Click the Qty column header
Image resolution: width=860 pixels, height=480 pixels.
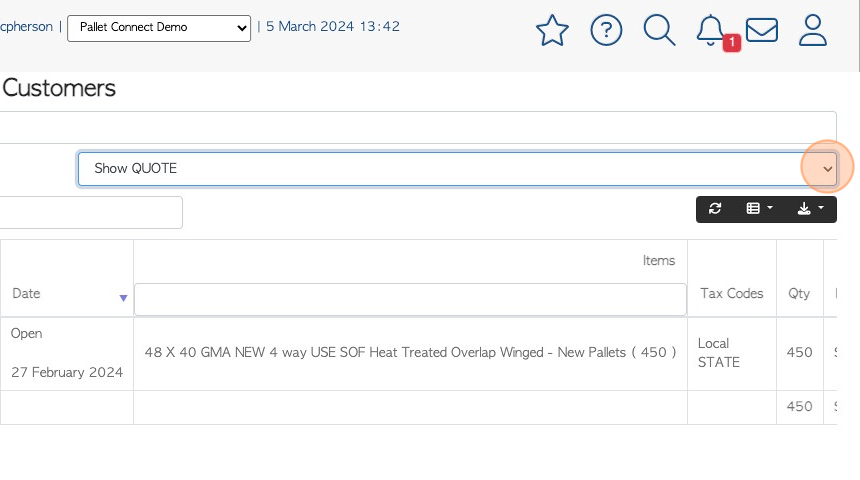pyautogui.click(x=799, y=293)
